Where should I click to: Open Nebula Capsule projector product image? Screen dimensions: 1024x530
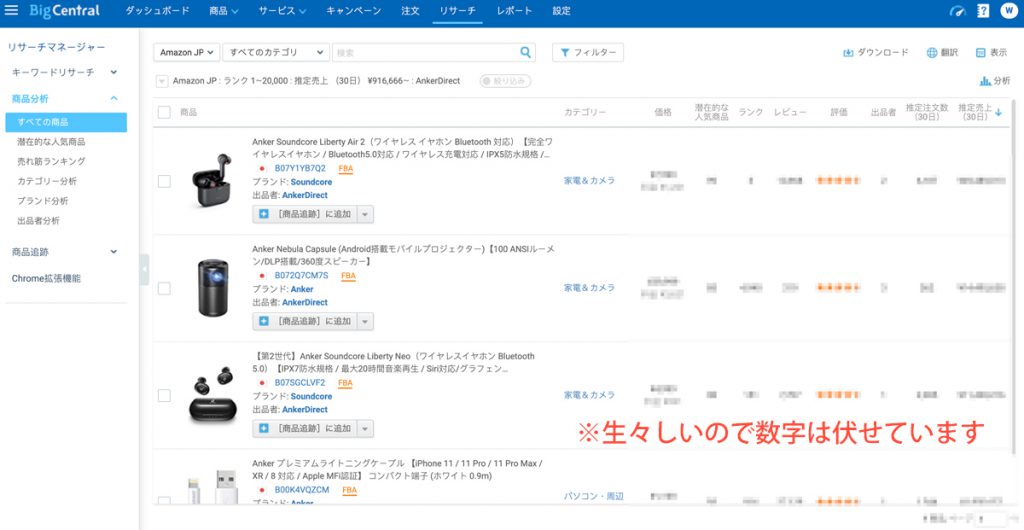click(x=212, y=287)
